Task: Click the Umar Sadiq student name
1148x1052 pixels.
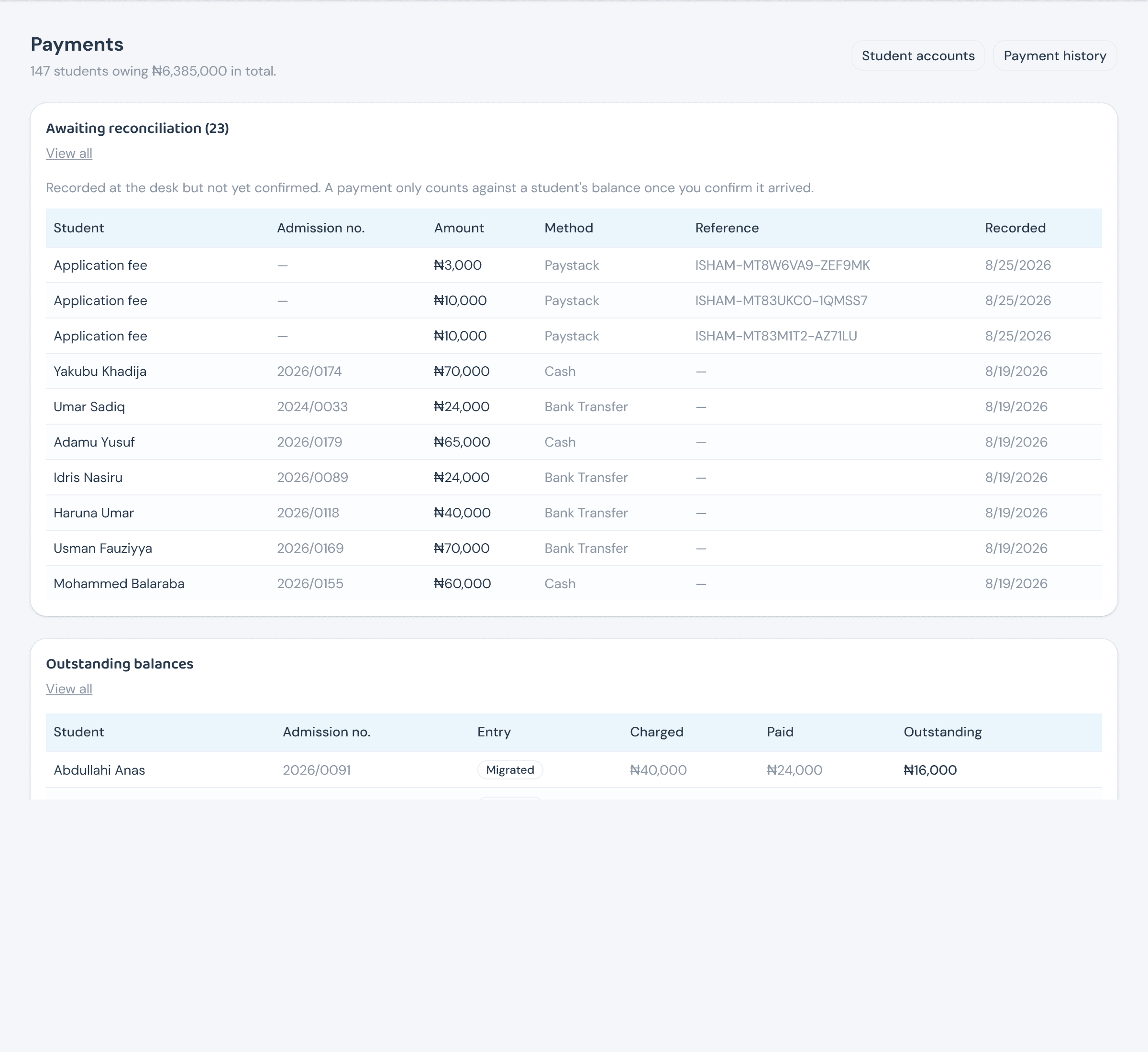Action: [89, 406]
